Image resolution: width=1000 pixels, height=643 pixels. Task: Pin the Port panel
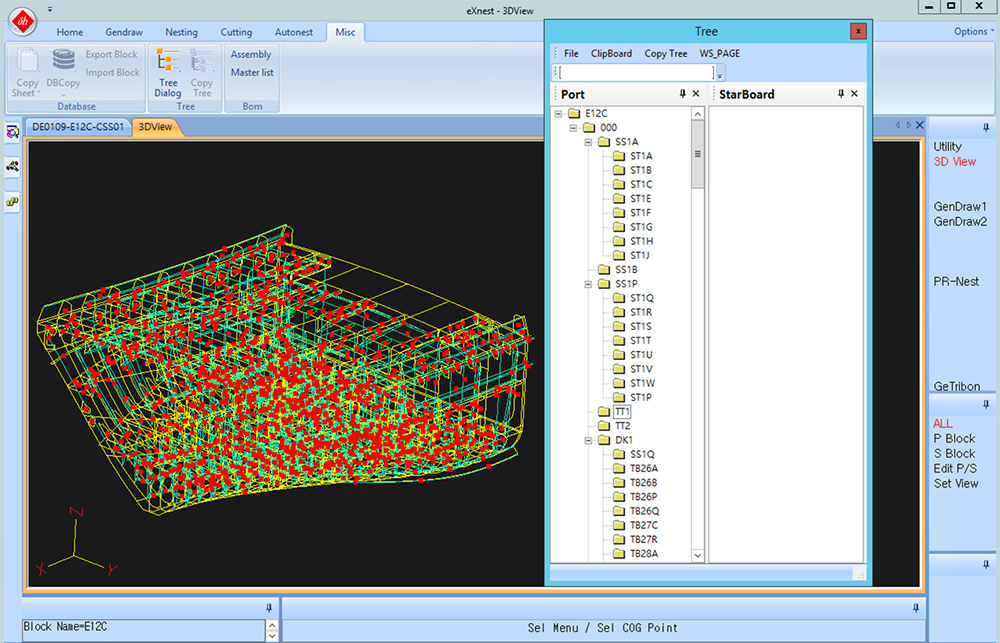682,94
